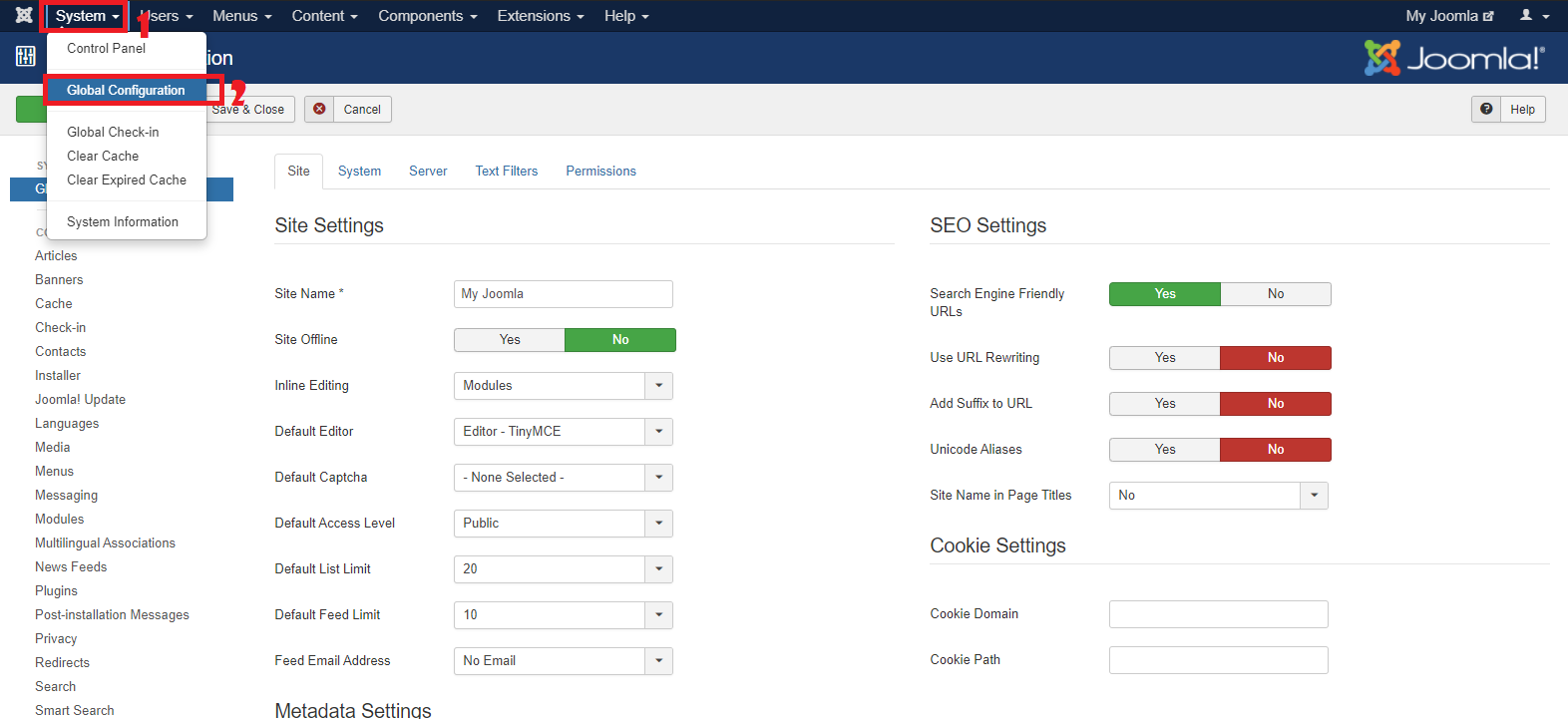
Task: Click the red Cancel X icon
Action: [x=319, y=109]
